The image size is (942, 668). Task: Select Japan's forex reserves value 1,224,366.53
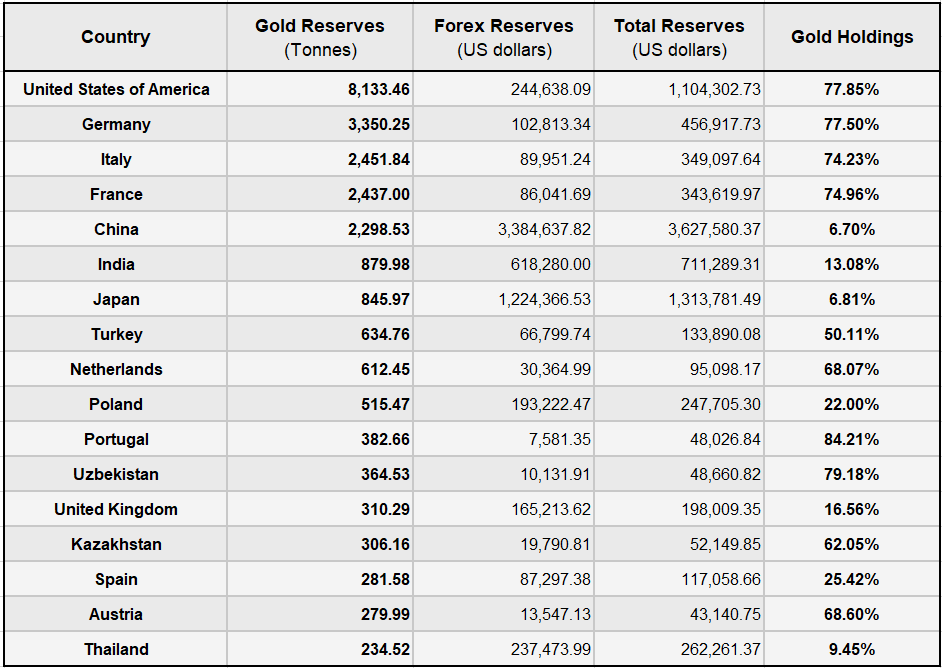pyautogui.click(x=544, y=299)
